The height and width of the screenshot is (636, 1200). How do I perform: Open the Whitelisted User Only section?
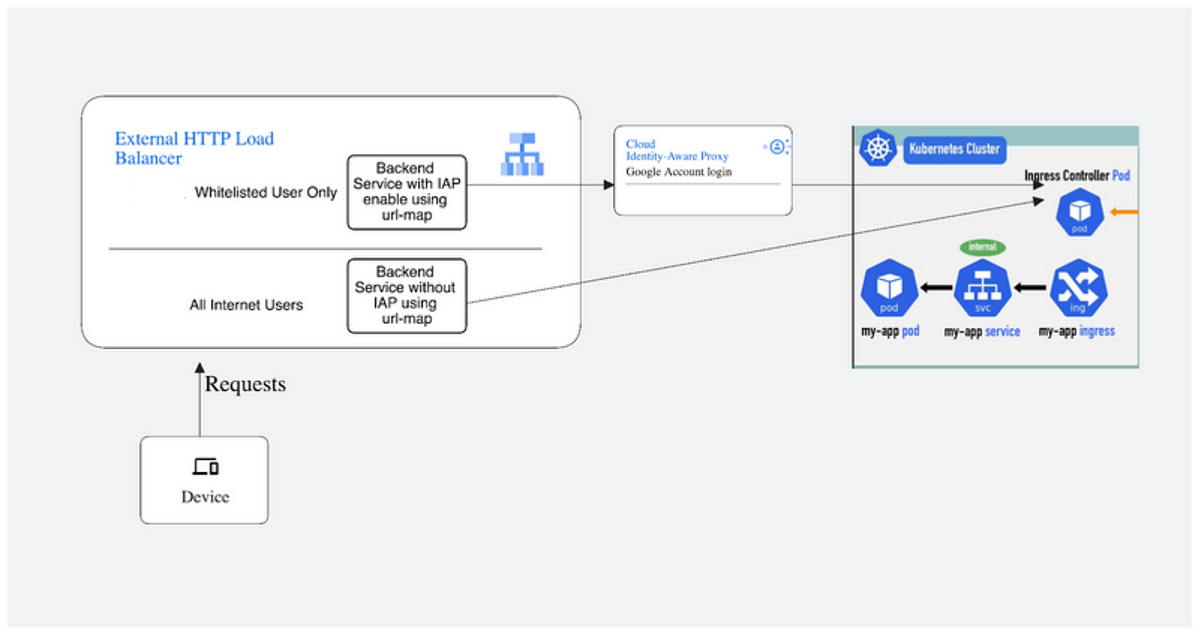click(266, 192)
